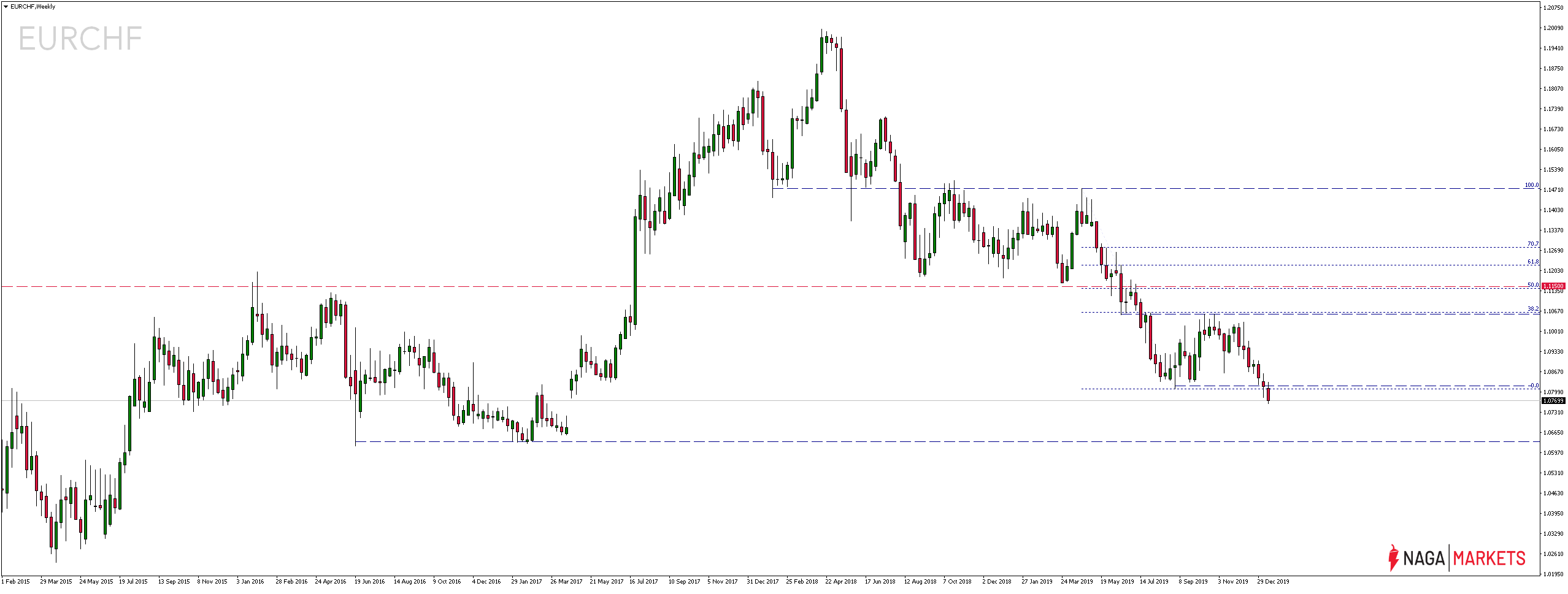1568x594 pixels.
Task: Click the 1.08670 price on the scale
Action: click(1553, 372)
